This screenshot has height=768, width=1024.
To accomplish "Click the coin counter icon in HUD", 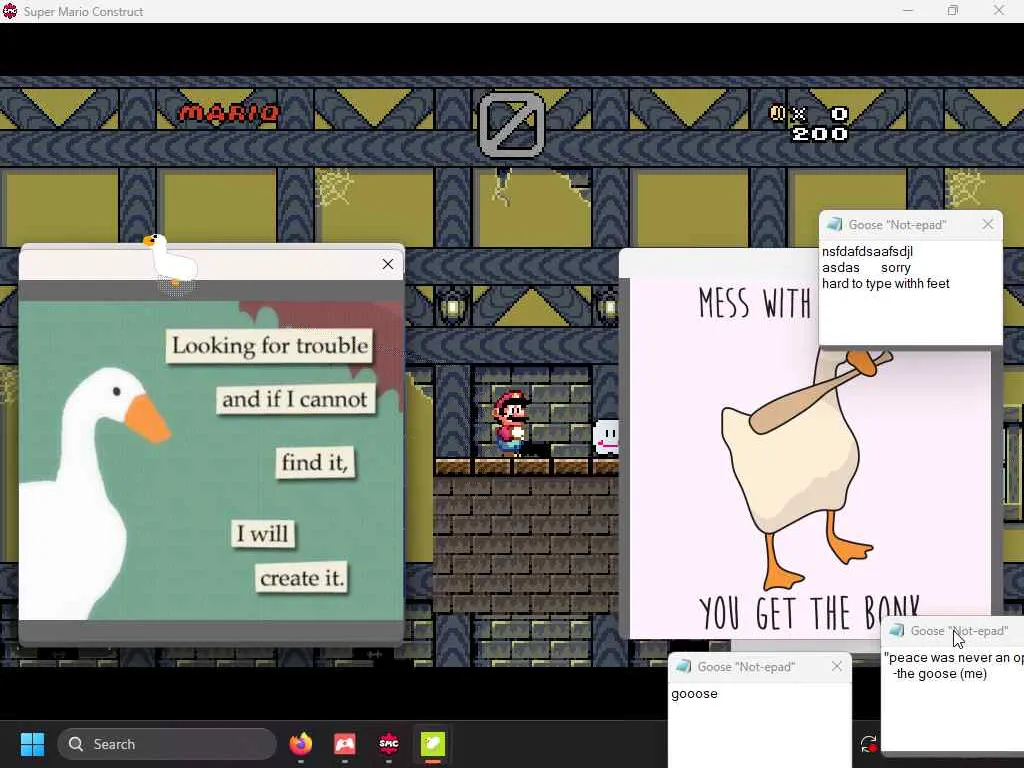I will coord(777,114).
